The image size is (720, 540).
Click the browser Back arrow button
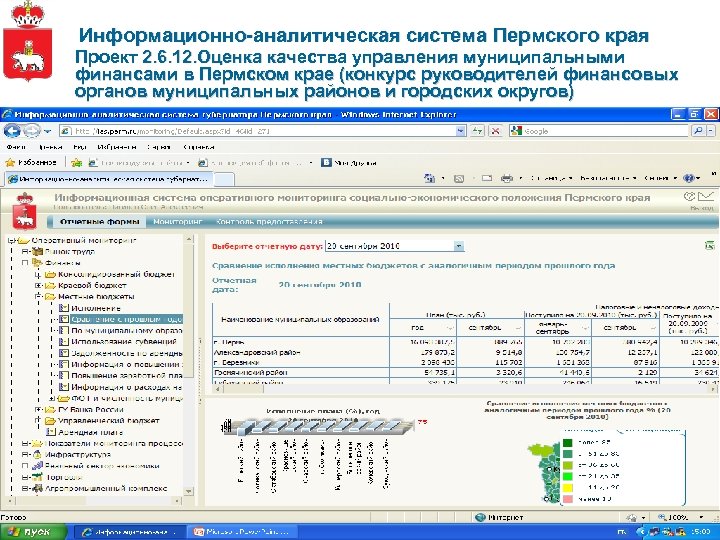coord(12,131)
